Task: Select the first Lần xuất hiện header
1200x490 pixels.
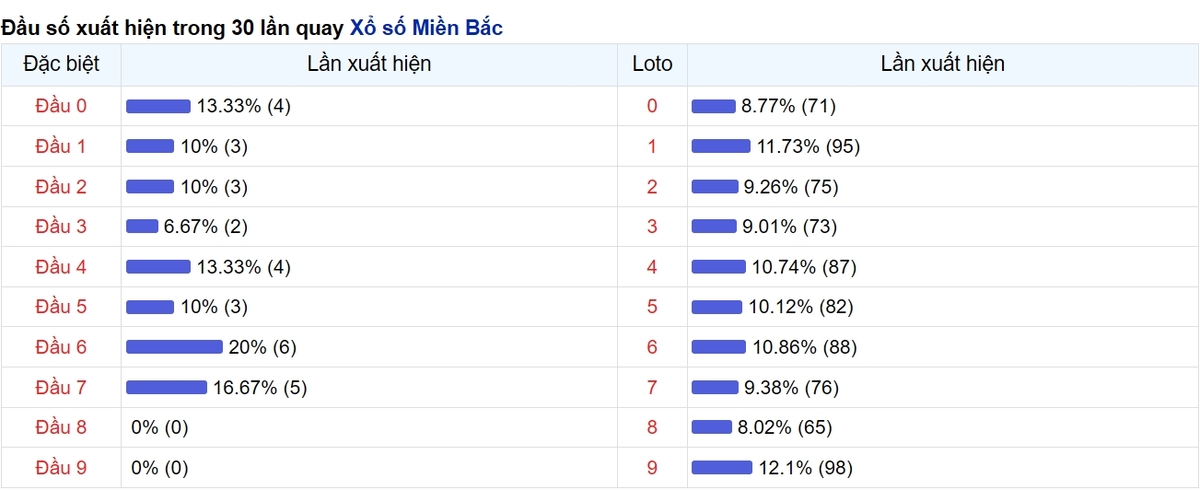Action: tap(370, 64)
